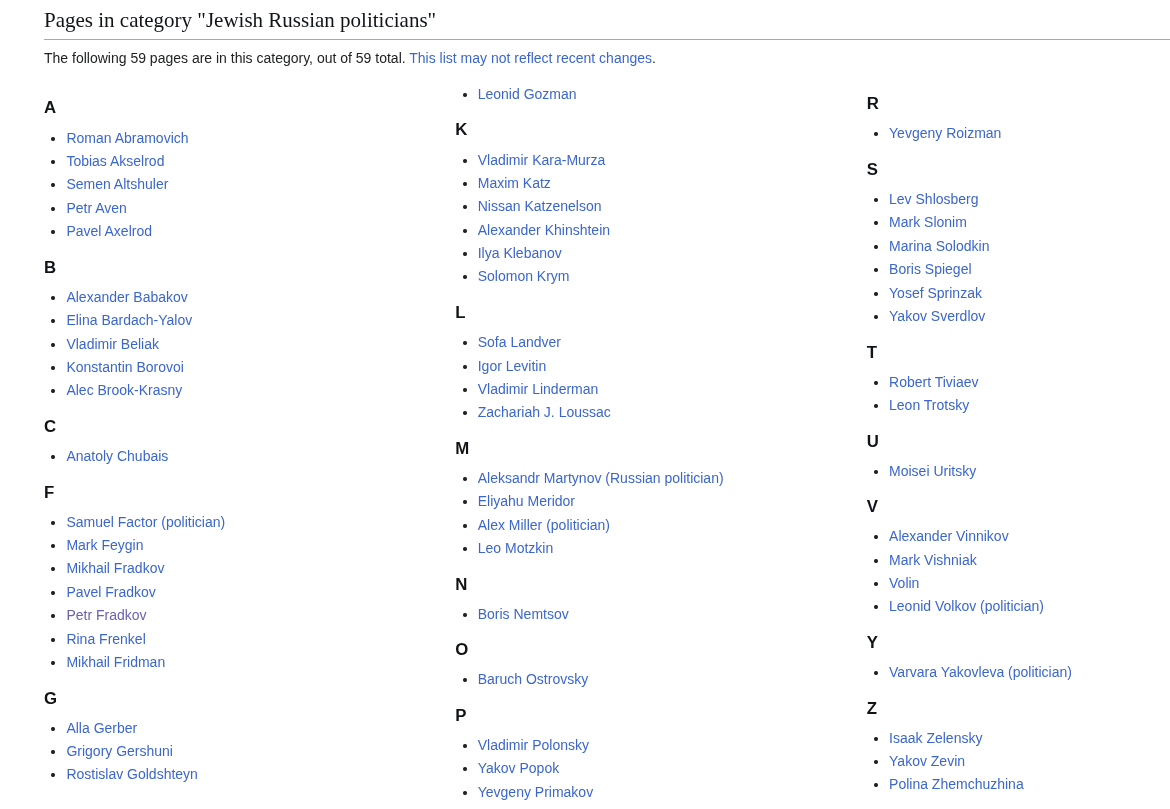The height and width of the screenshot is (809, 1170).
Task: Click Leon Trotsky link
Action: [x=929, y=405]
